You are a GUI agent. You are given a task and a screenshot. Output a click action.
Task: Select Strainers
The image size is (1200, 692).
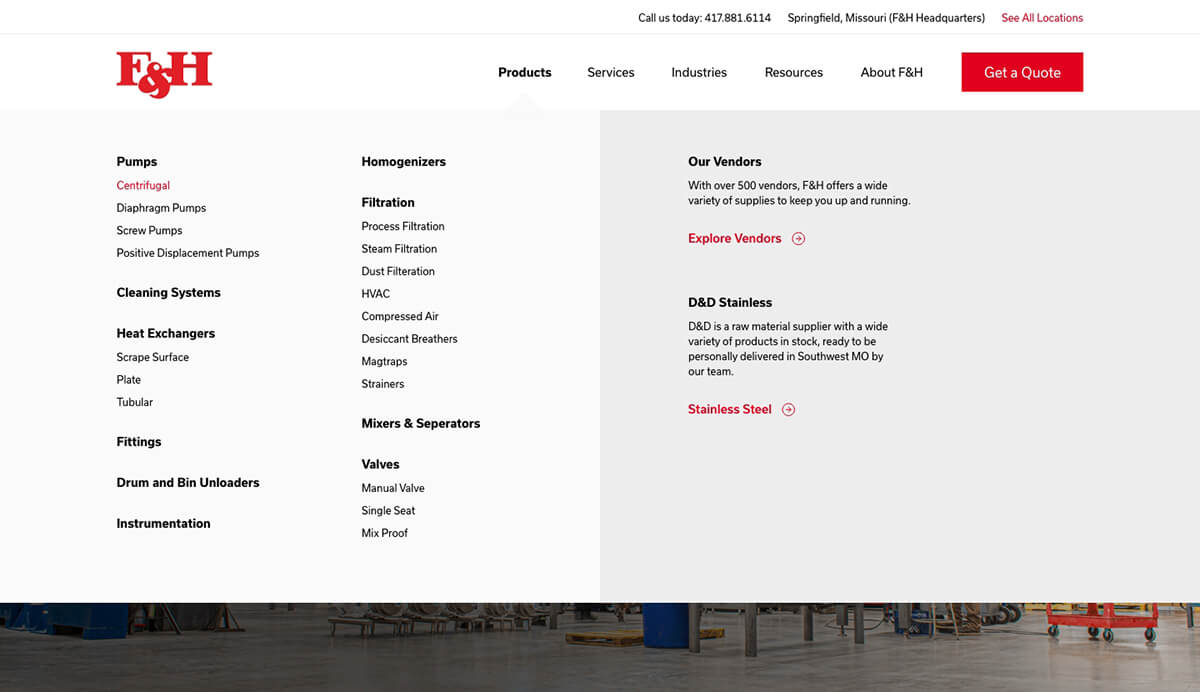383,384
